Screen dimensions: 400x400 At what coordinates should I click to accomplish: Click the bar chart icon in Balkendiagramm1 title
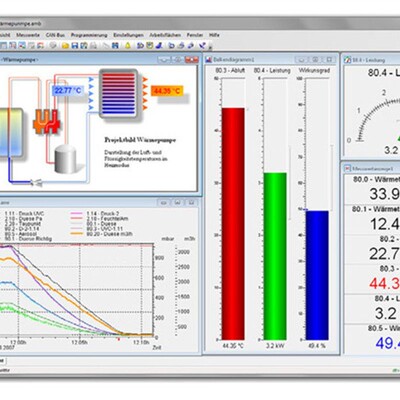209,60
